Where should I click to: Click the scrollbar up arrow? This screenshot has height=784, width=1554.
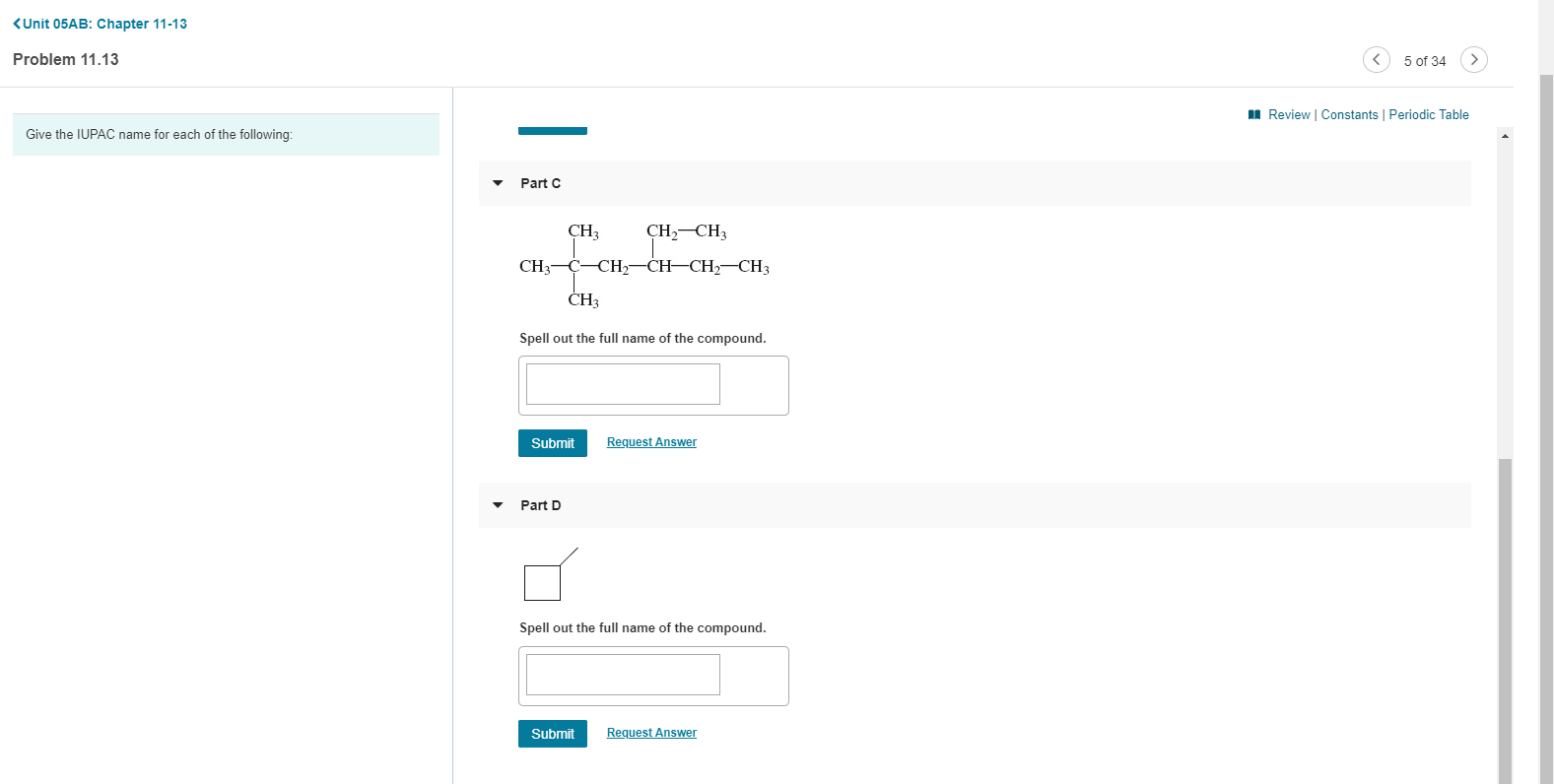pos(1505,135)
